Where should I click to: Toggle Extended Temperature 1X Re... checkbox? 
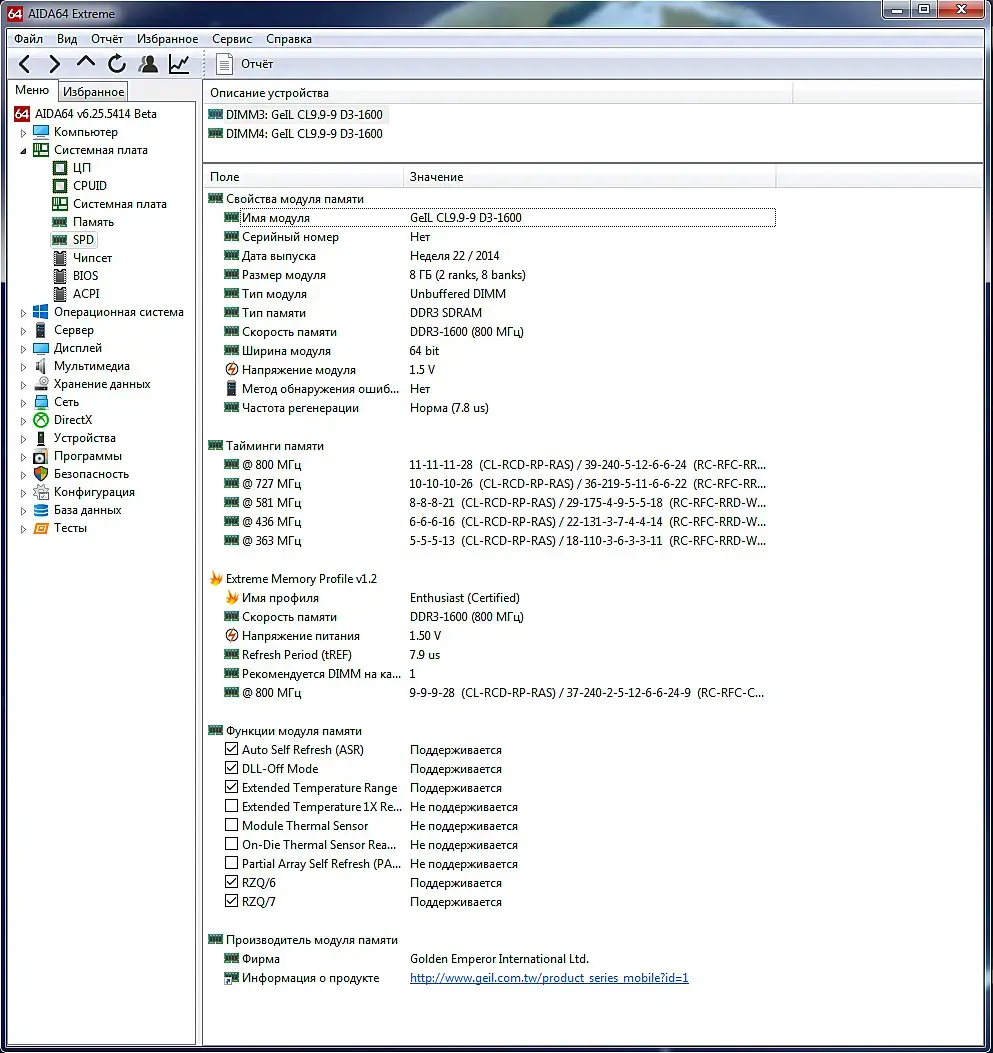(232, 806)
